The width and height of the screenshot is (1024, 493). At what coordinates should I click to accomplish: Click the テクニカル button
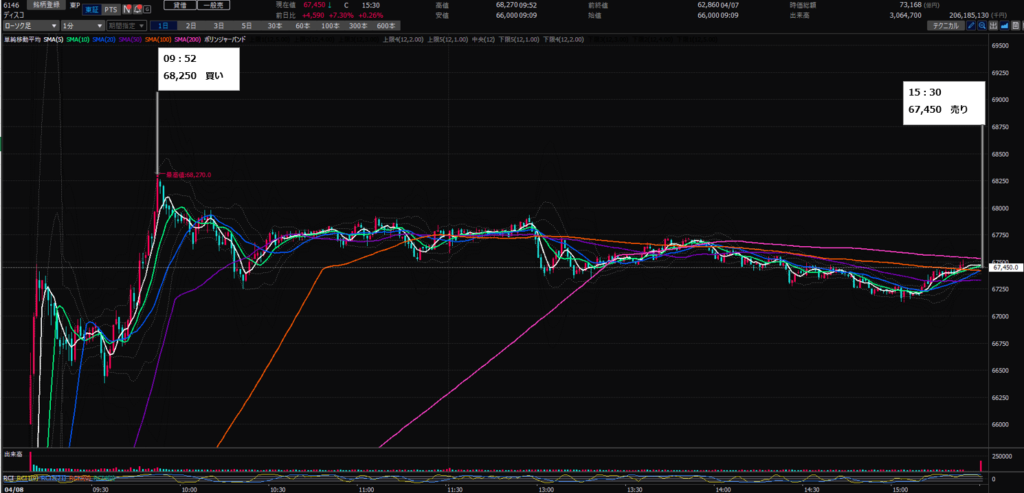[945, 25]
